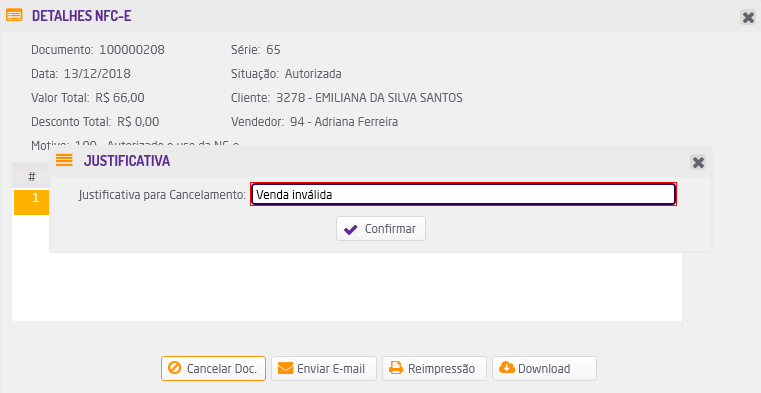Viewport: 761px width, 393px height.
Task: Click the # column header
Action: pyautogui.click(x=32, y=177)
